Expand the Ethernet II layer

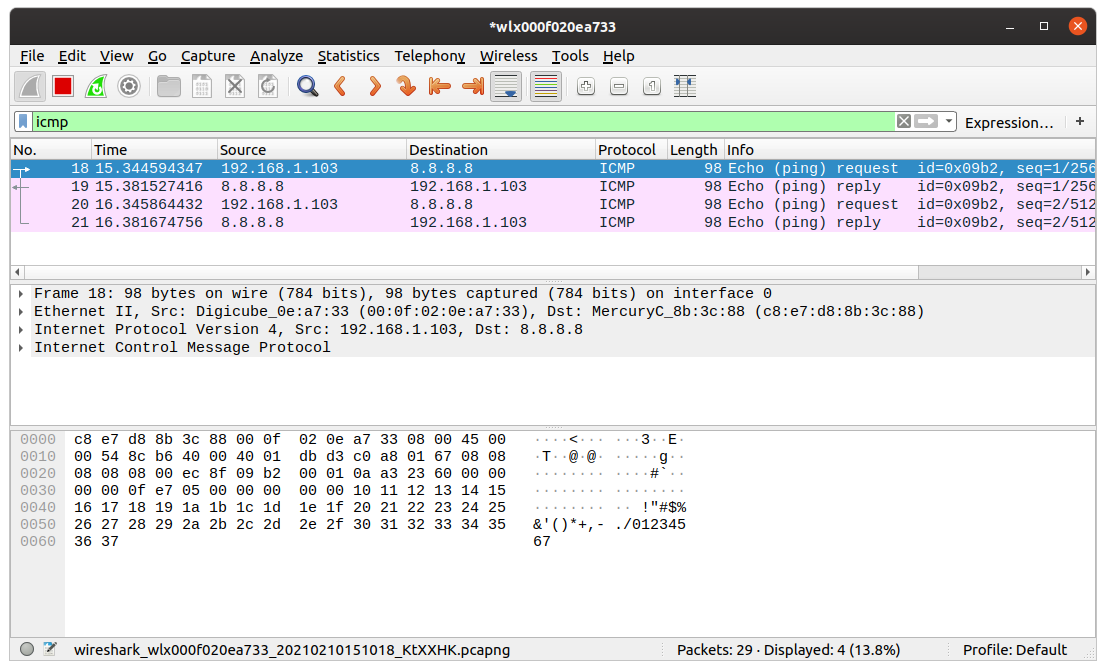[22, 311]
